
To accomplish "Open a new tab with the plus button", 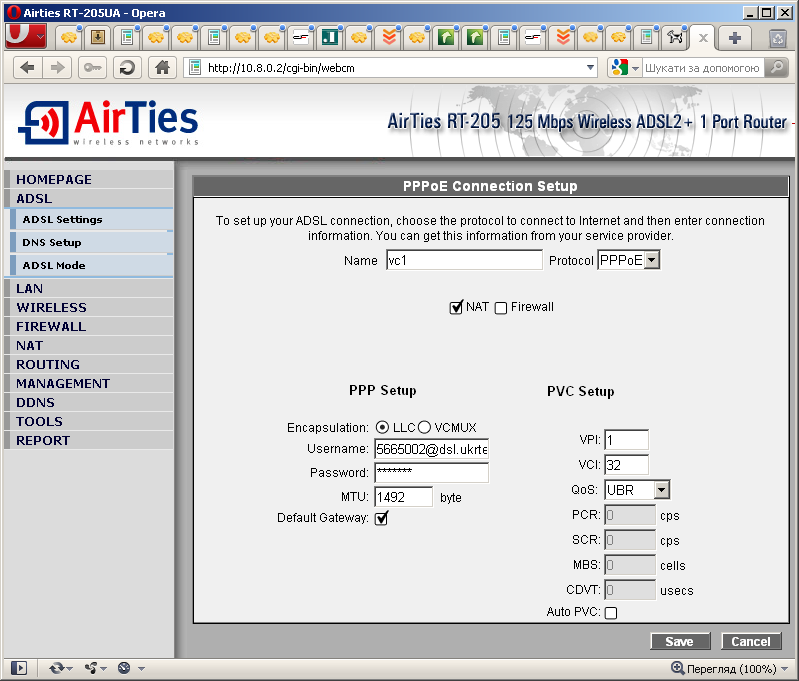I will 734,38.
